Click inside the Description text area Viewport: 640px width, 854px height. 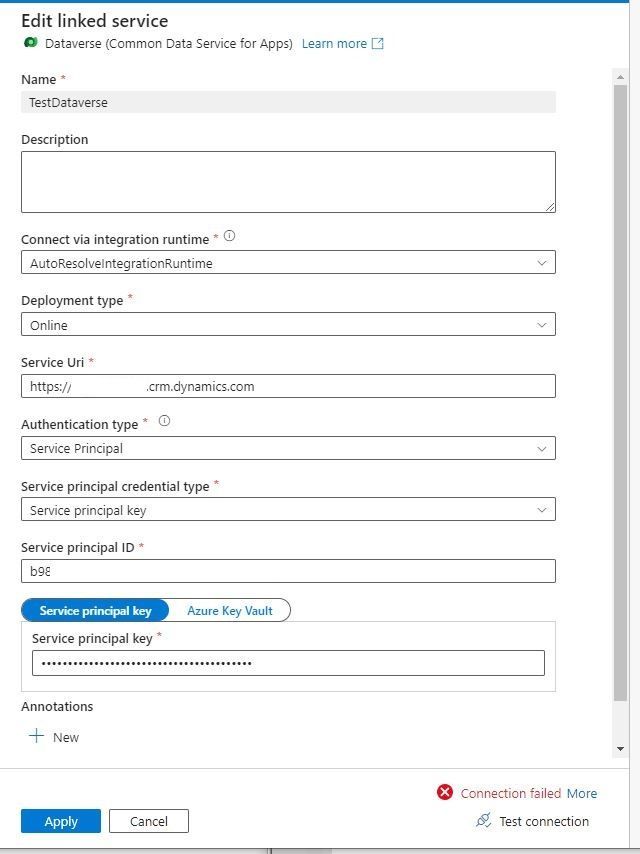(x=288, y=180)
